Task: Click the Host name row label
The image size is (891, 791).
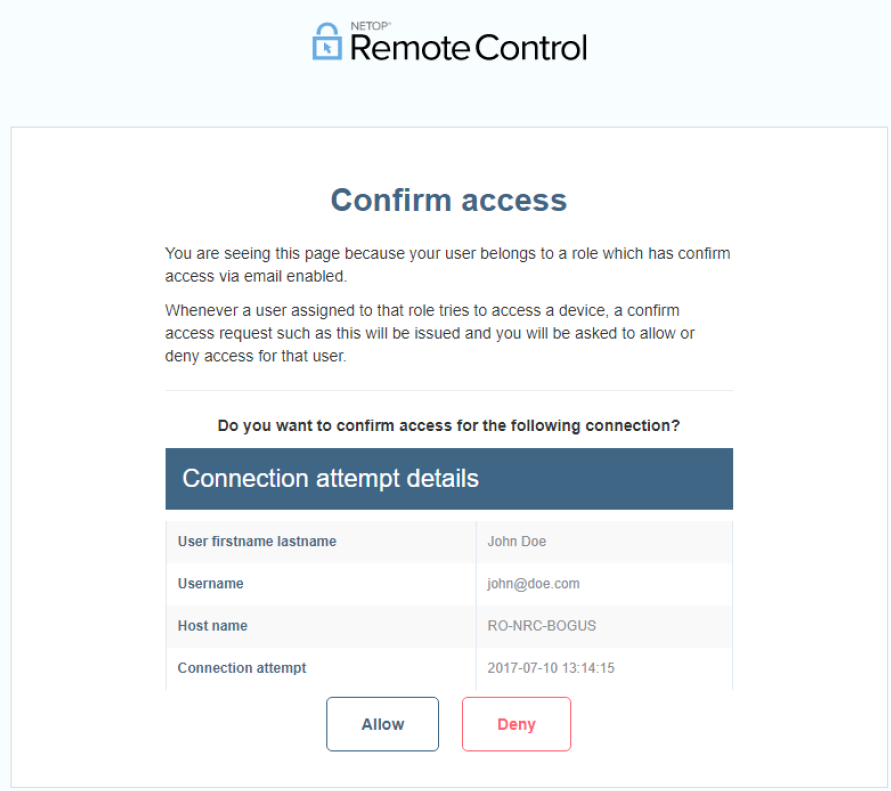Action: (212, 626)
